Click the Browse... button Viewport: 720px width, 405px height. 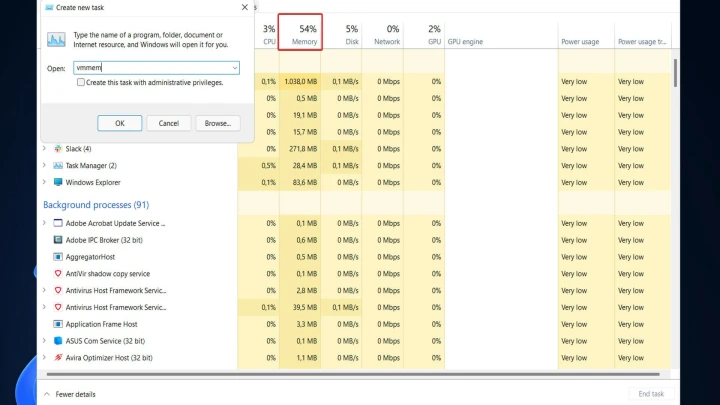click(x=218, y=123)
